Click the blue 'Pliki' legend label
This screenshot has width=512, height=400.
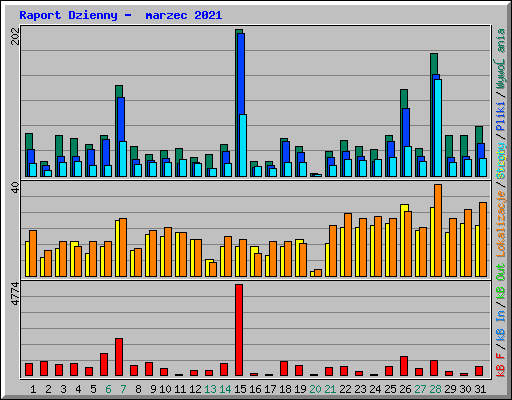click(x=501, y=117)
